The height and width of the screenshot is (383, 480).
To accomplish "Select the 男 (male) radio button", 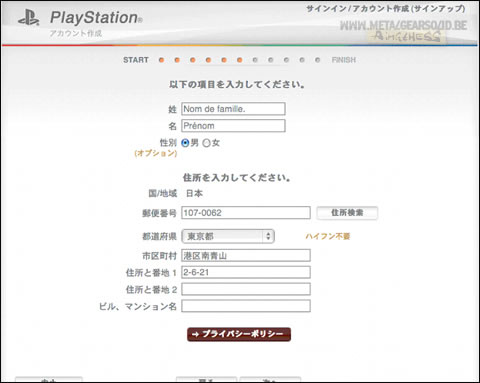I will [185, 143].
